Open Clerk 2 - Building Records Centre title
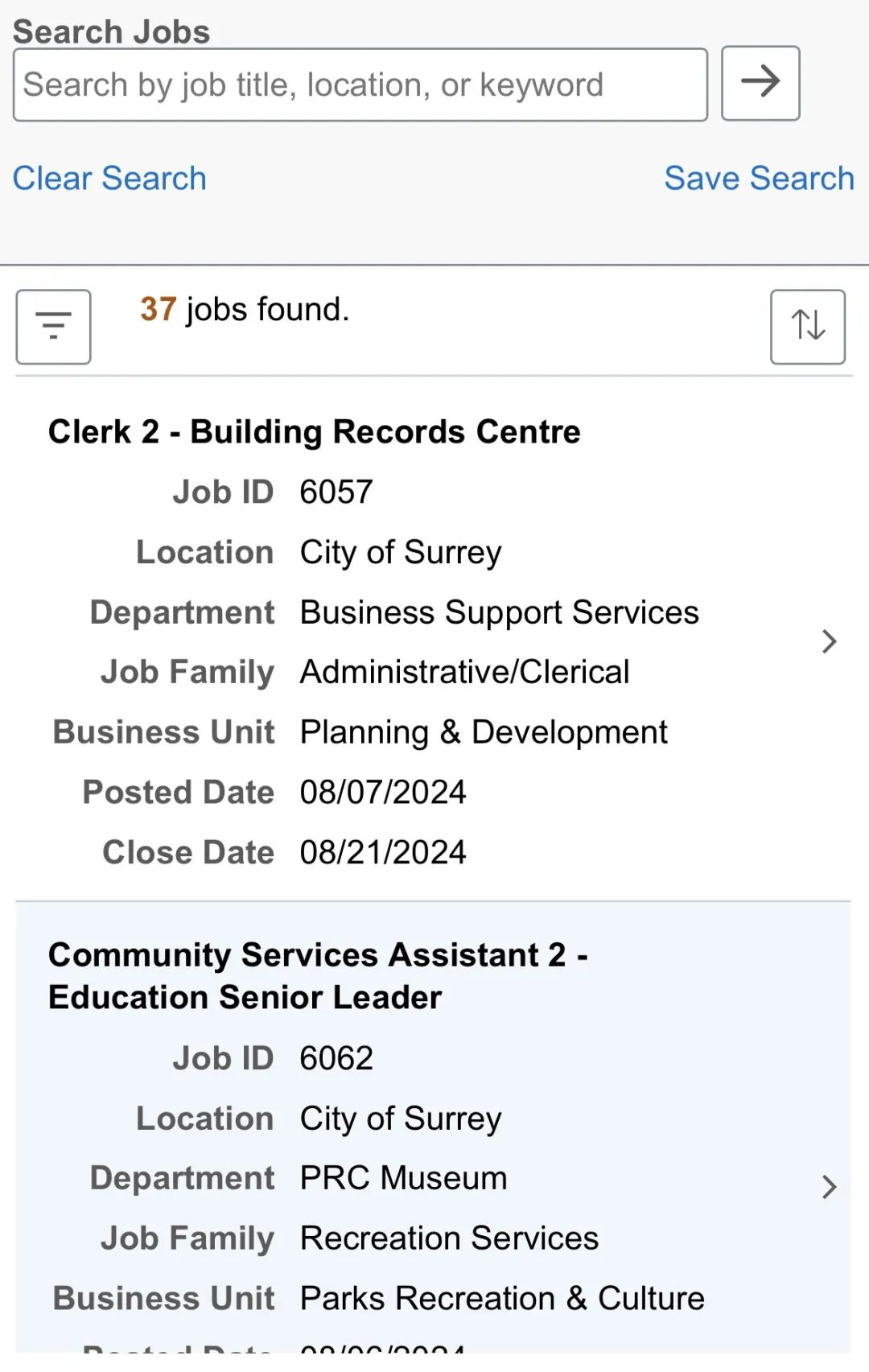Image resolution: width=869 pixels, height=1372 pixels. (315, 432)
